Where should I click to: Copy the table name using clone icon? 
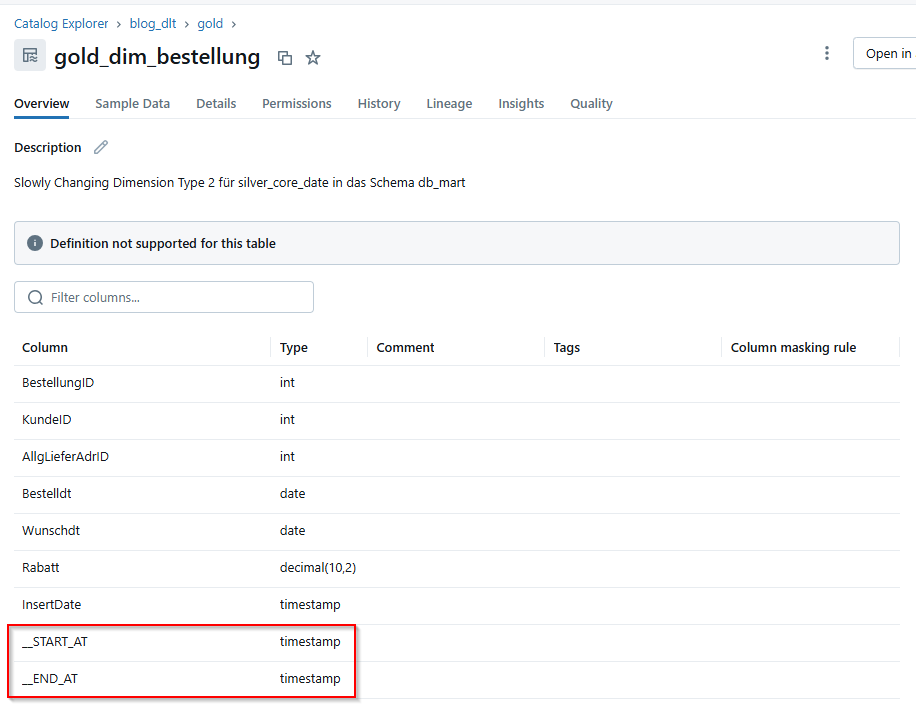pos(285,58)
